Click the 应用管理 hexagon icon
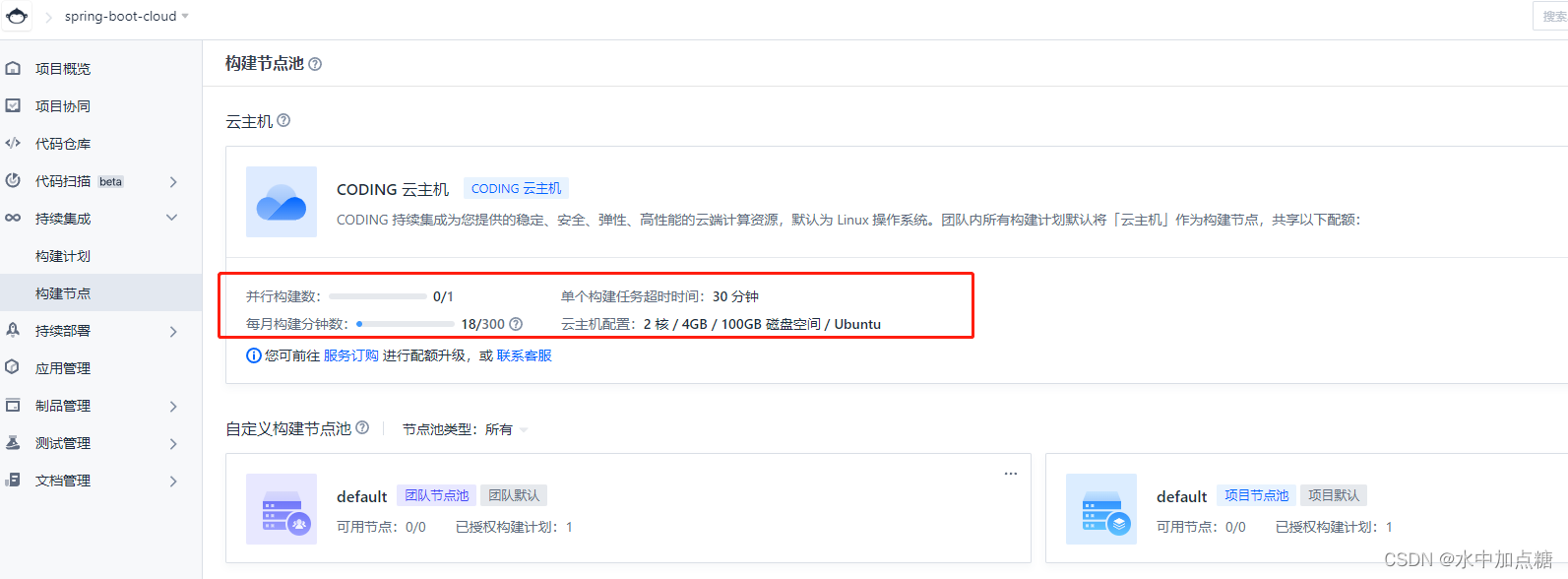The height and width of the screenshot is (579, 1568). (13, 367)
